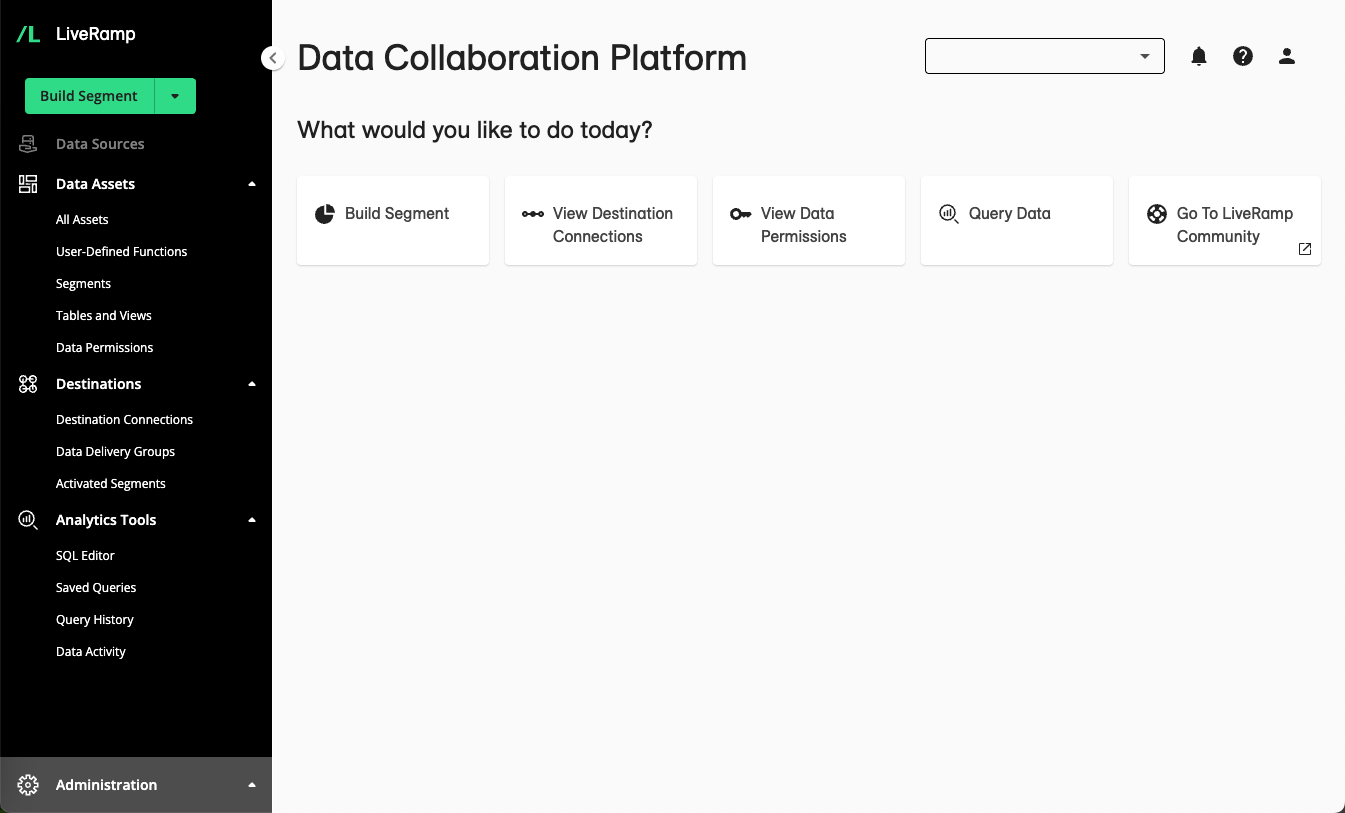Click the notifications bell icon
This screenshot has width=1345, height=813.
pos(1199,57)
